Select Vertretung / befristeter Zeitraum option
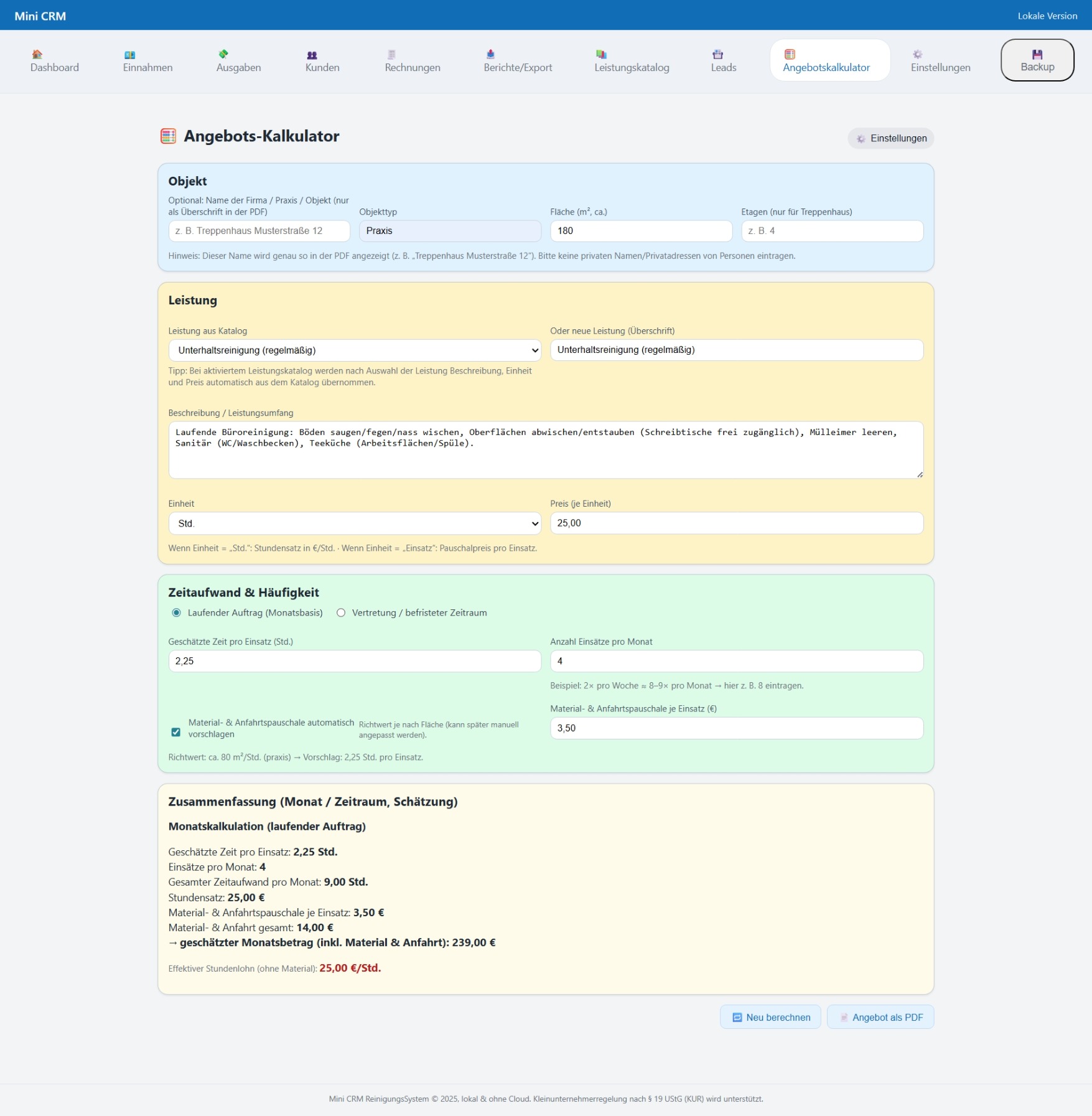Viewport: 1092px width, 1116px height. tap(341, 612)
